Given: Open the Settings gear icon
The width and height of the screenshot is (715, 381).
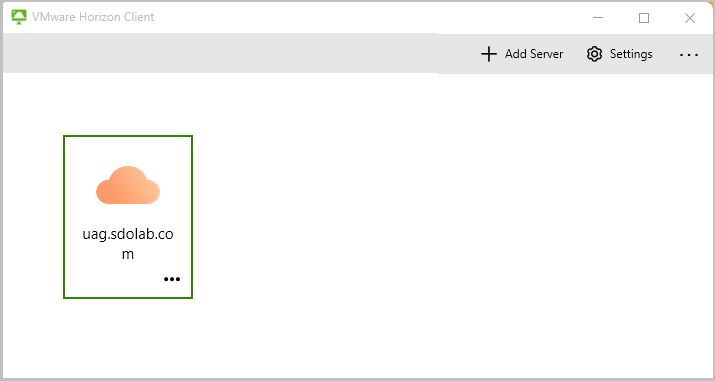Looking at the screenshot, I should point(594,54).
